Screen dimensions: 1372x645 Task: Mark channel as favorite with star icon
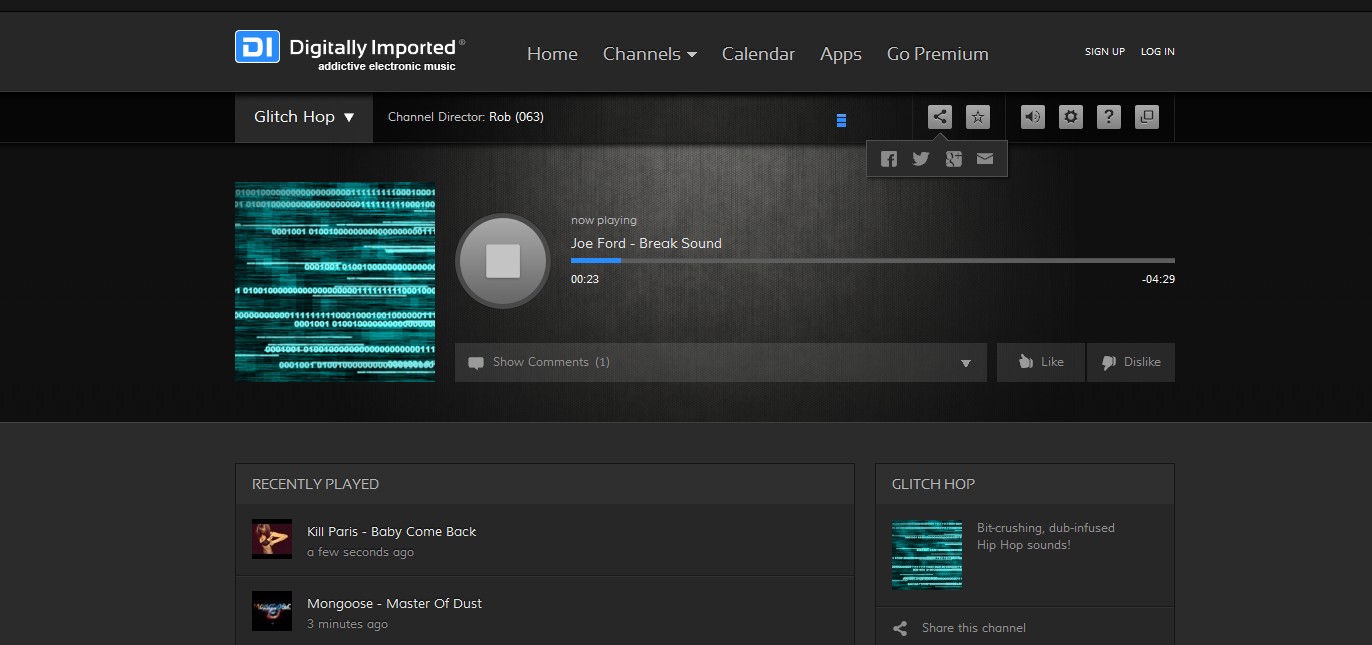[x=978, y=117]
